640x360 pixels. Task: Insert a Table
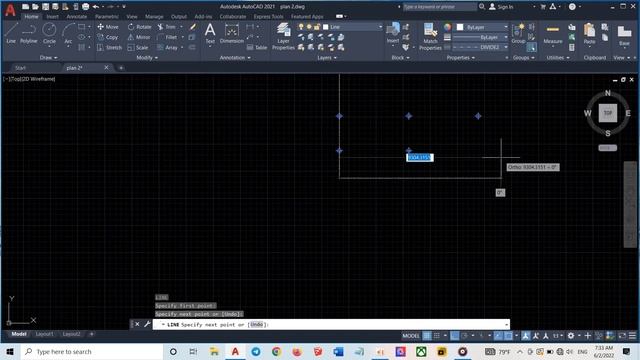tap(257, 47)
